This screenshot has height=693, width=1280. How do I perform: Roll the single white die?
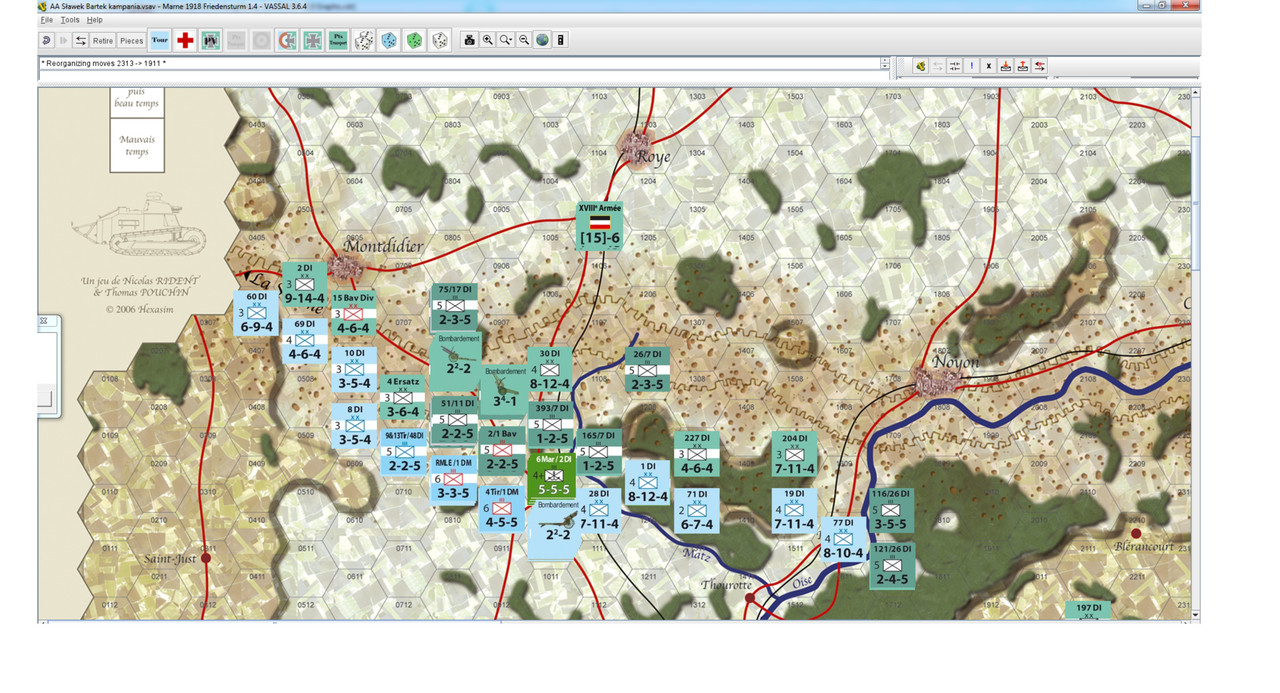point(439,41)
